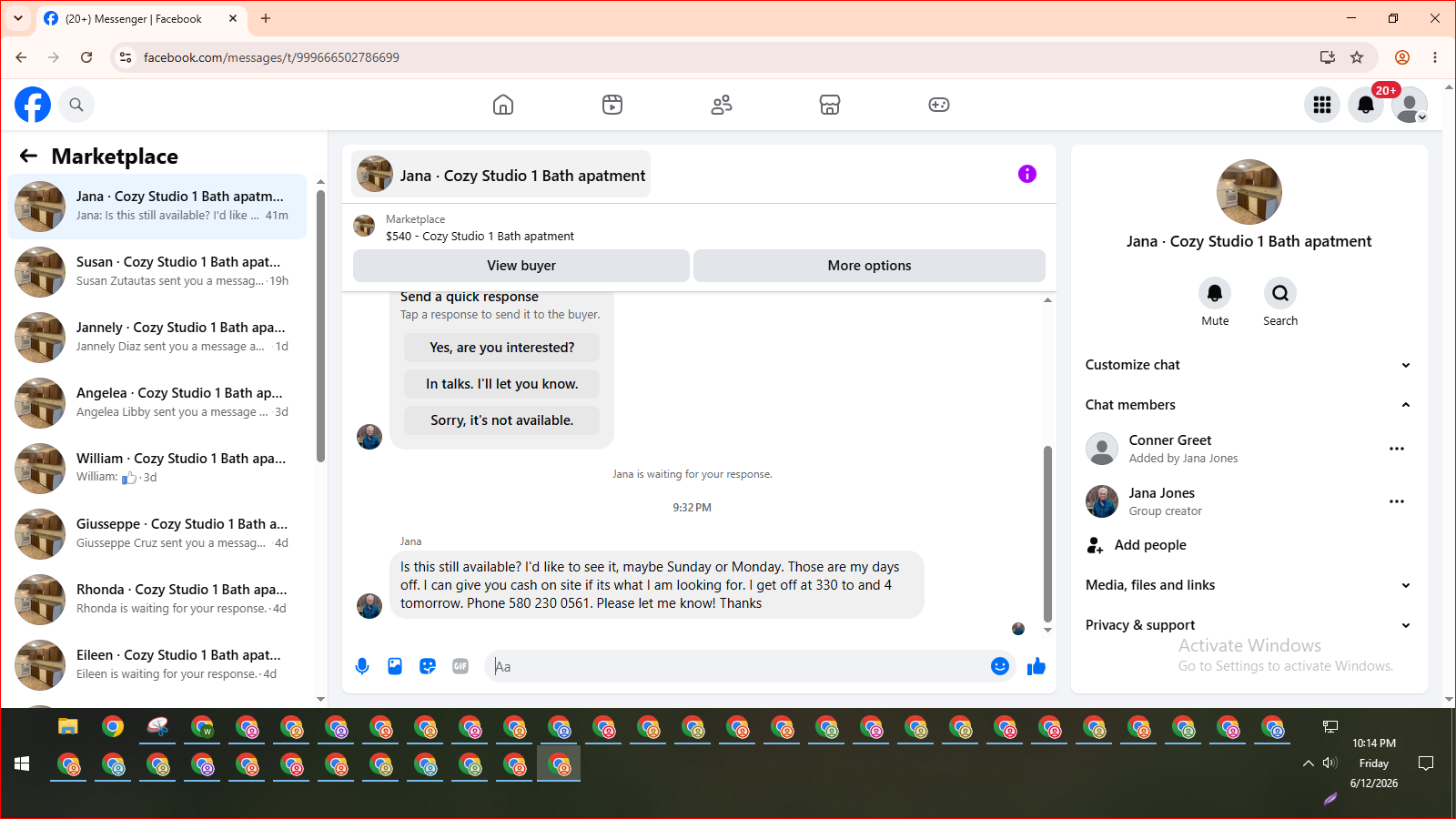
Task: Open Giusseppe's Cozy Studio conversation
Action: 157,534
